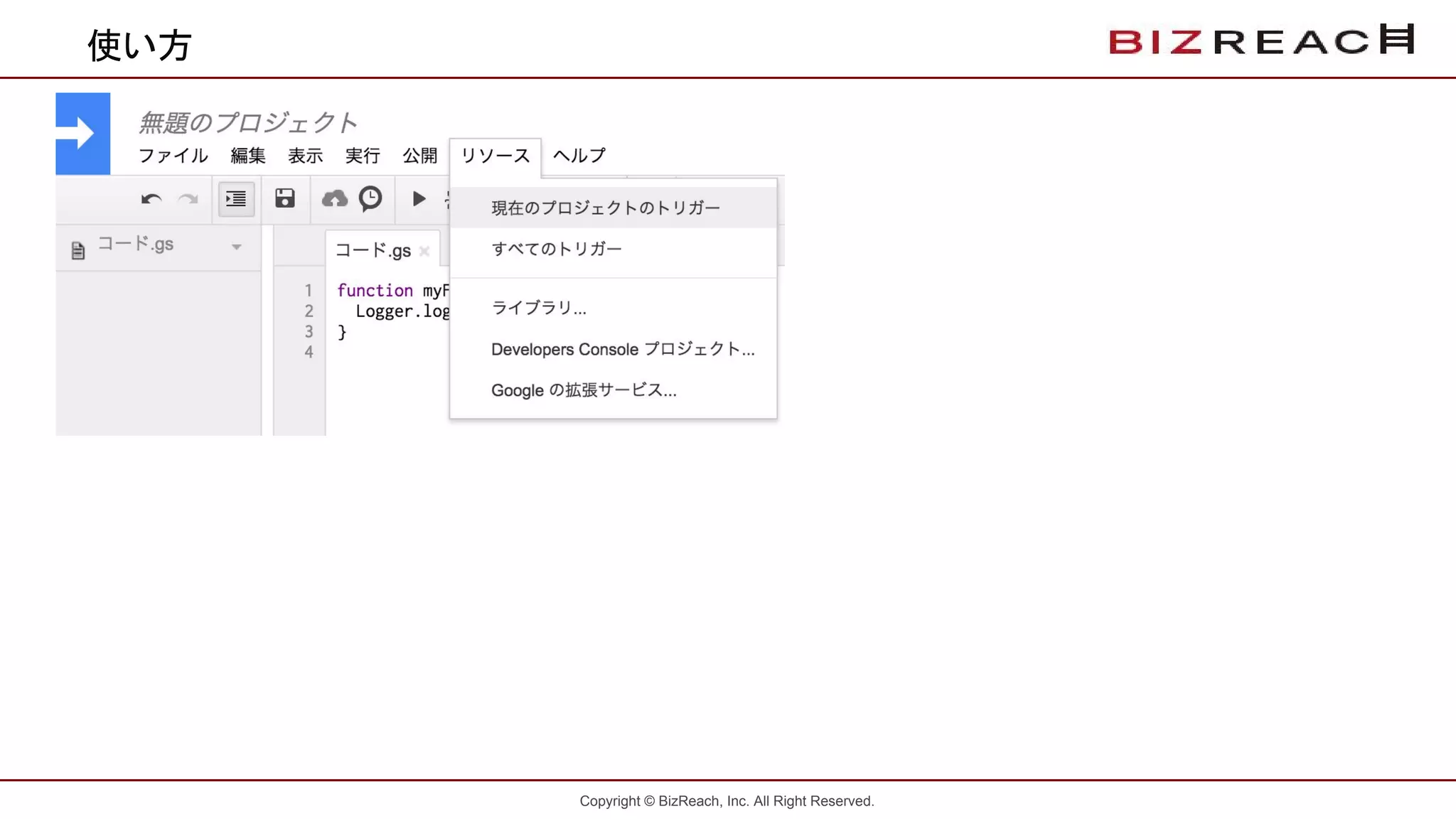
Task: Click the redo arrow icon
Action: [188, 199]
